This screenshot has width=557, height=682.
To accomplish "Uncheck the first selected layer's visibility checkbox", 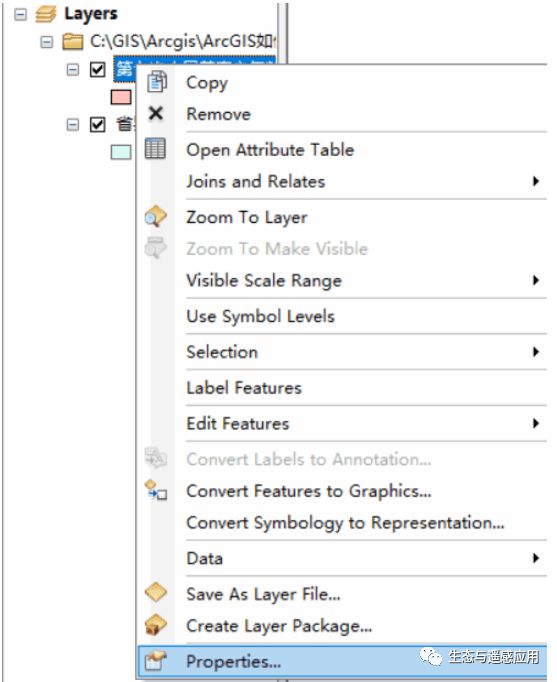I will point(97,69).
